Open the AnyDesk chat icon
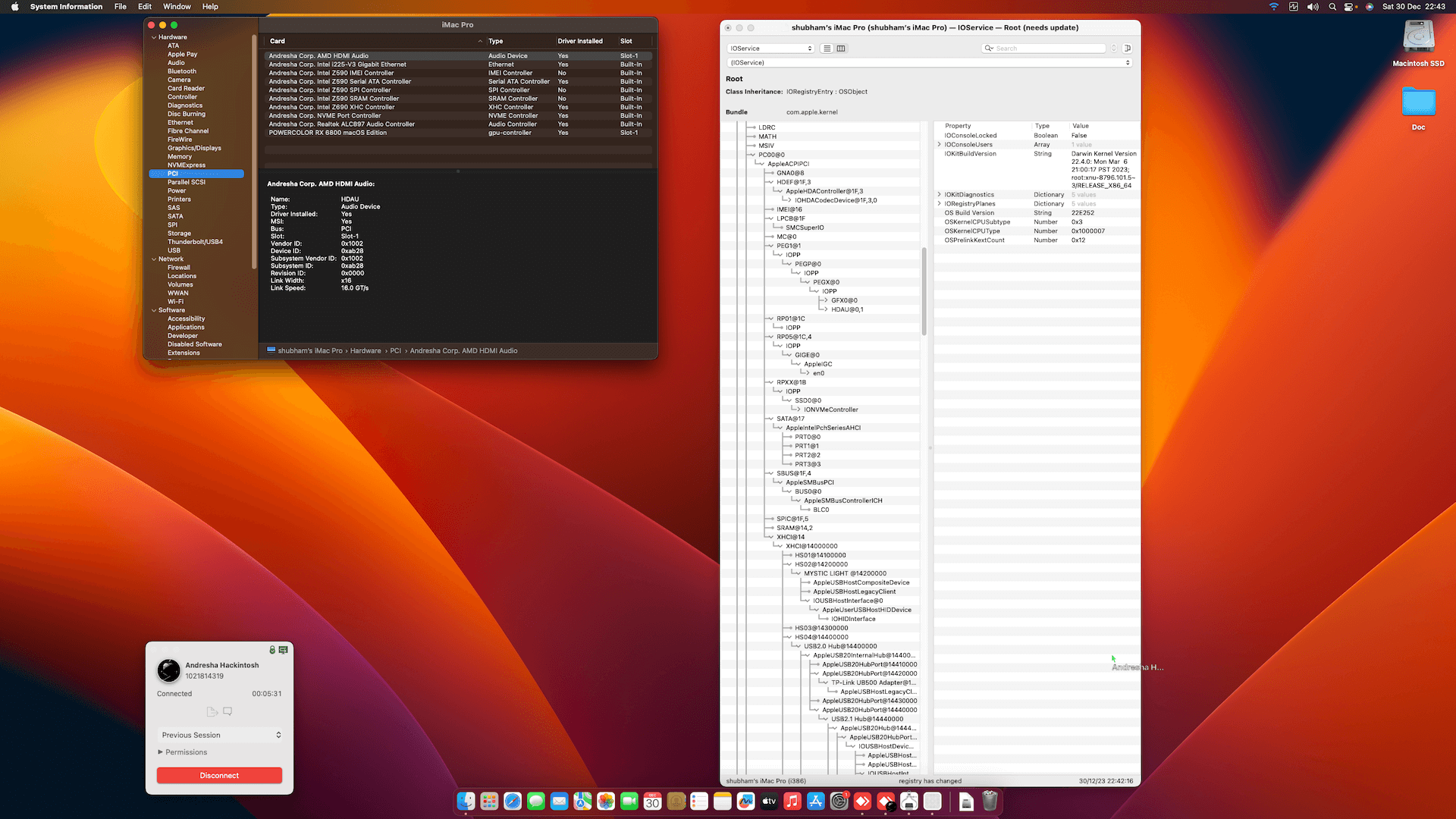 pos(227,711)
